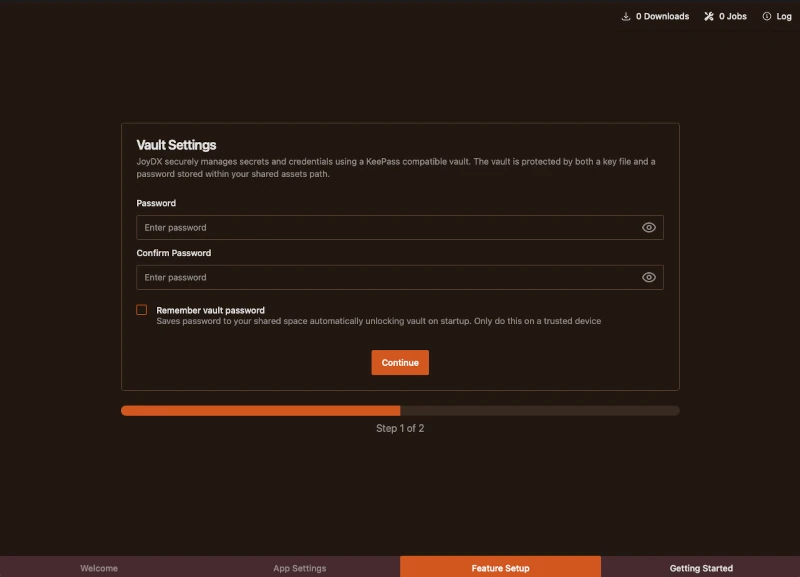Click the 'Remember vault password' label
Image resolution: width=800 pixels, height=577 pixels.
pyautogui.click(x=210, y=310)
